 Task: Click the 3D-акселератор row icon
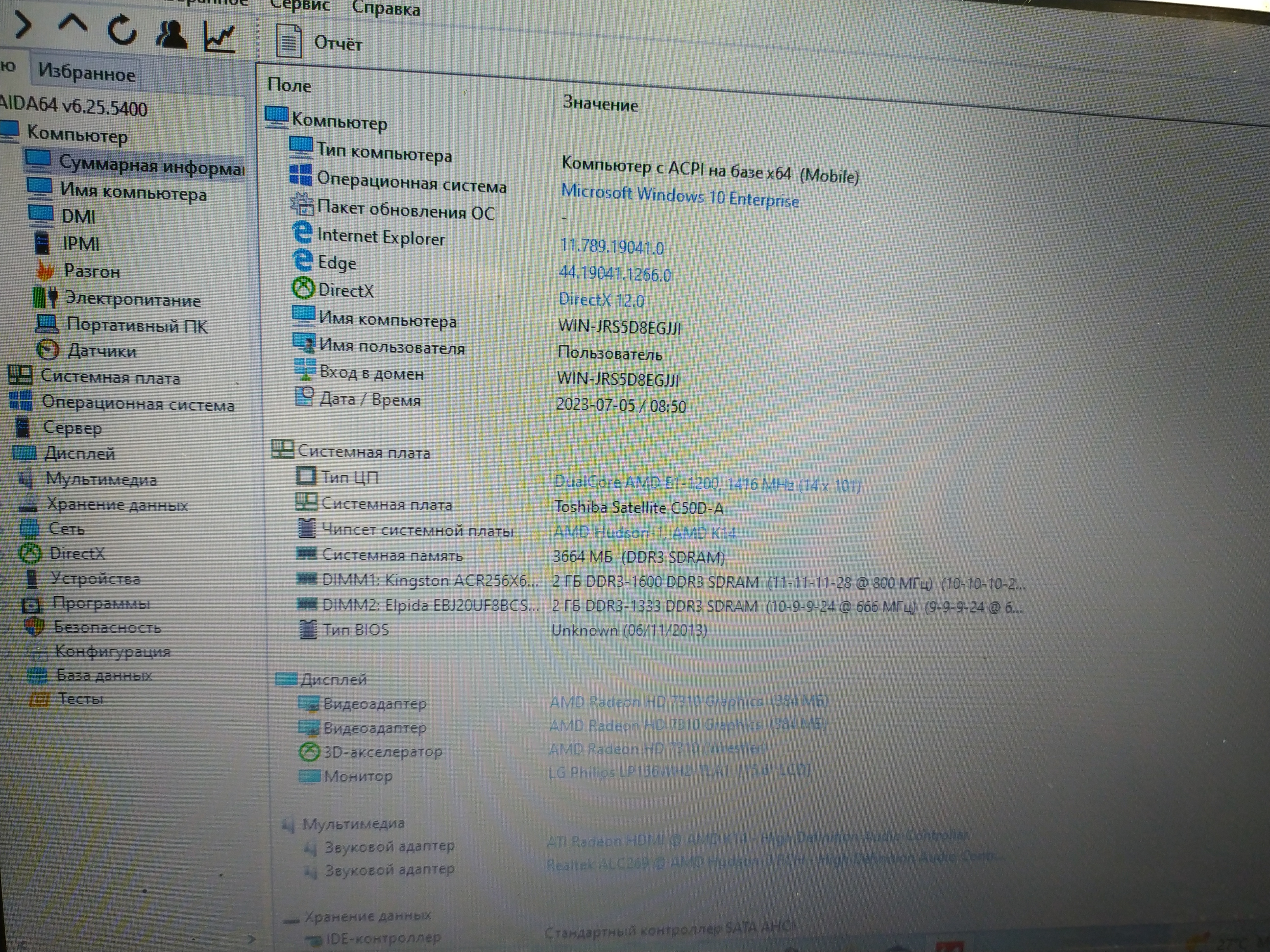(x=309, y=751)
